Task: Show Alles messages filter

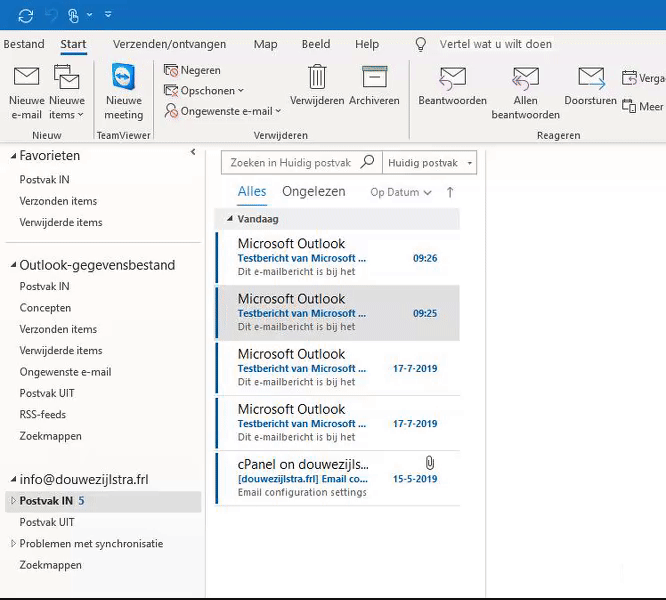Action: tap(252, 192)
